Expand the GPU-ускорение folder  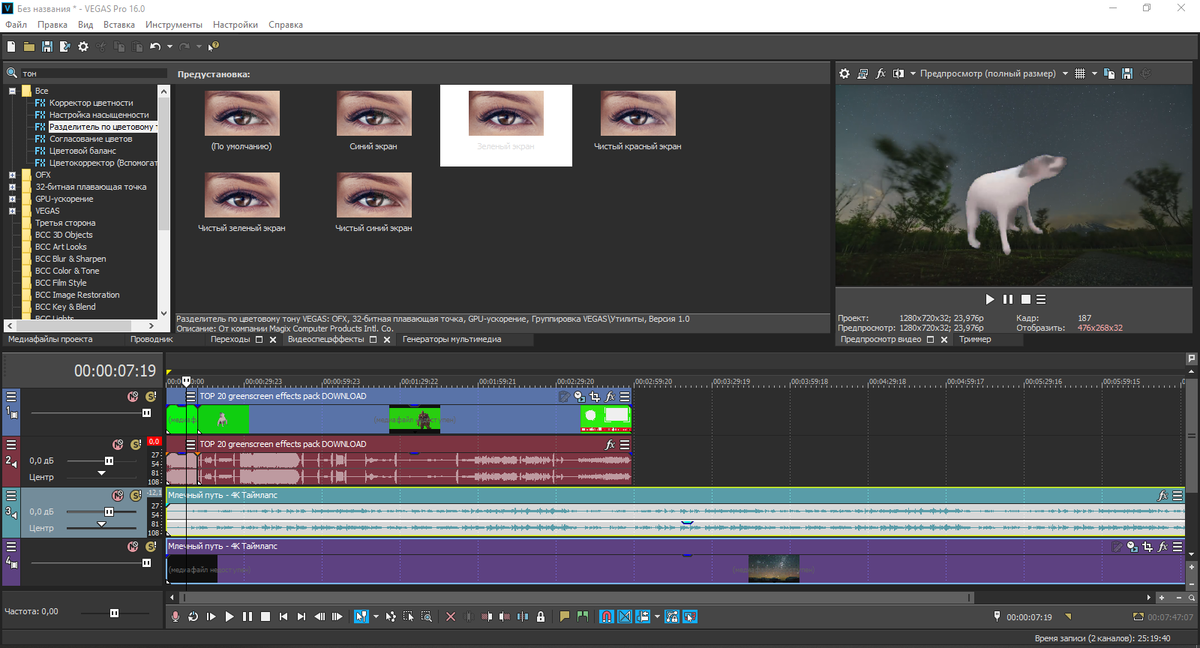(12, 198)
